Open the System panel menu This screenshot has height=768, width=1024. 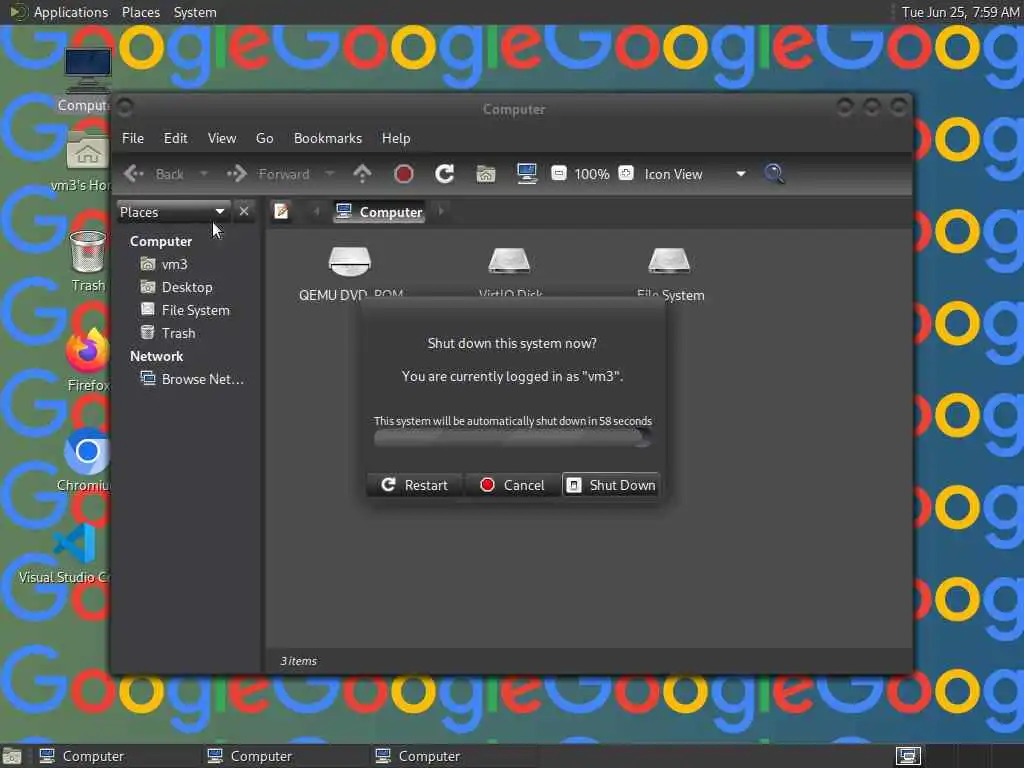195,12
